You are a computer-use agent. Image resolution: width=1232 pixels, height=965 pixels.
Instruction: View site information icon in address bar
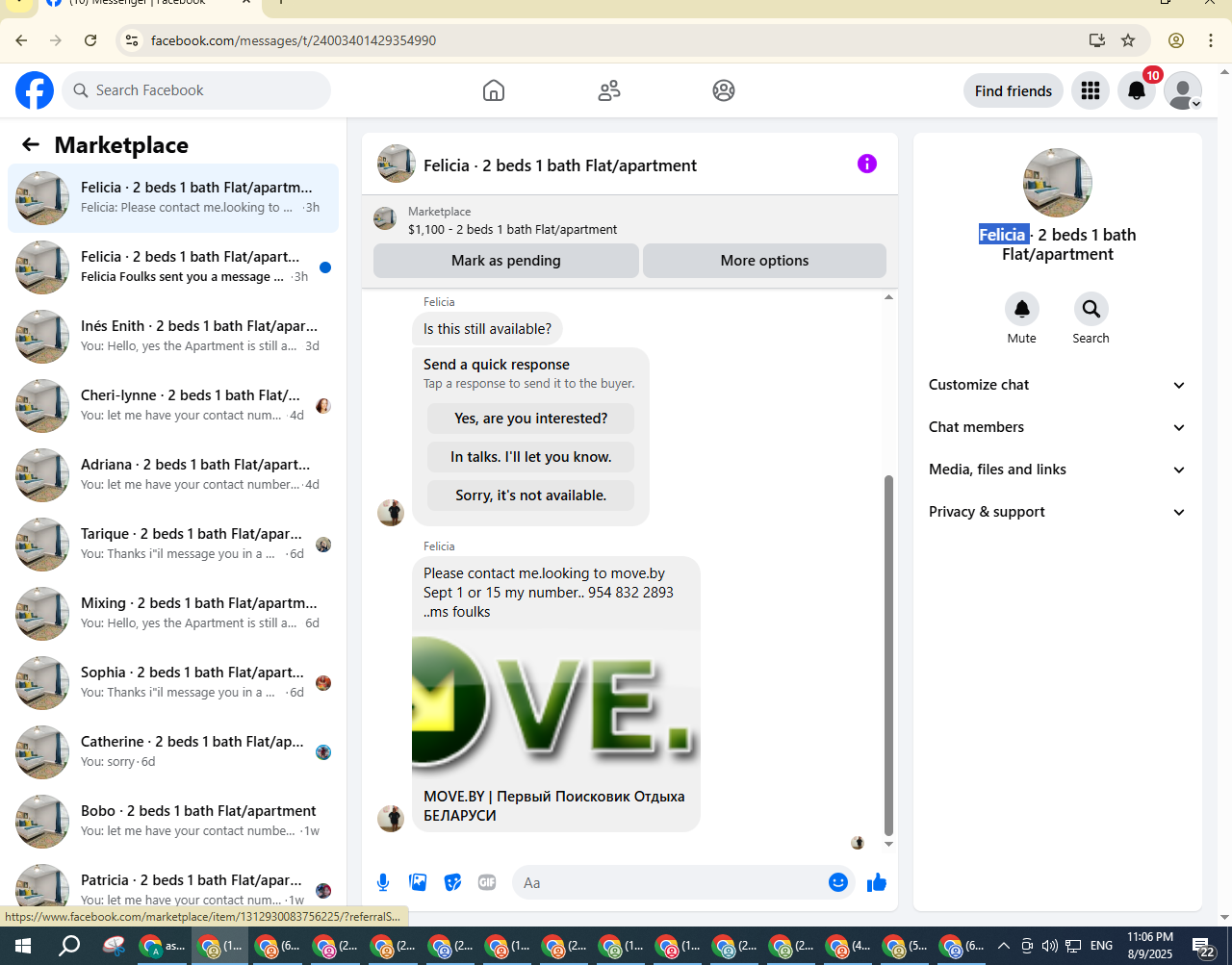pos(132,40)
